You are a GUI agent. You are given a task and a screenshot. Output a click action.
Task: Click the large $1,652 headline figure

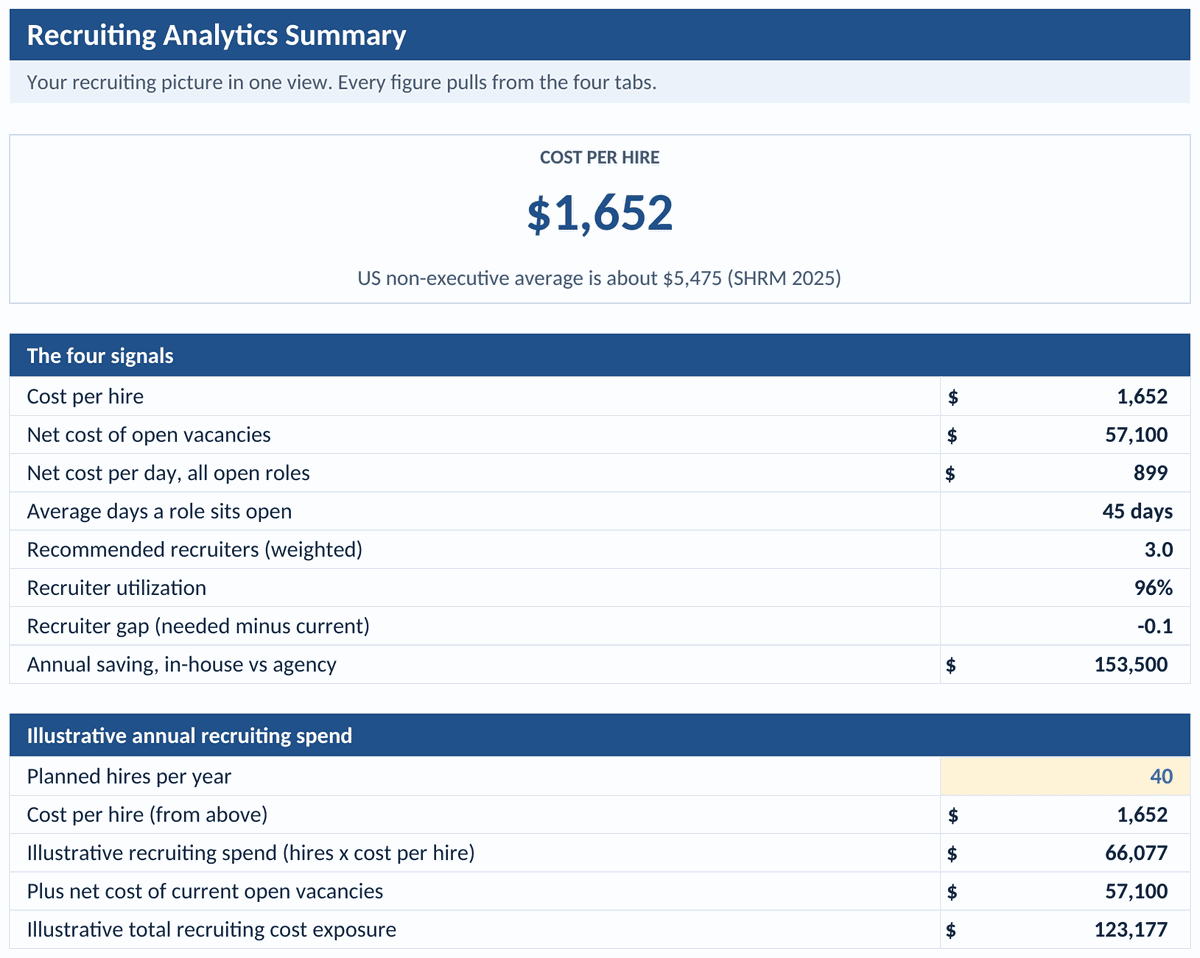[x=600, y=213]
